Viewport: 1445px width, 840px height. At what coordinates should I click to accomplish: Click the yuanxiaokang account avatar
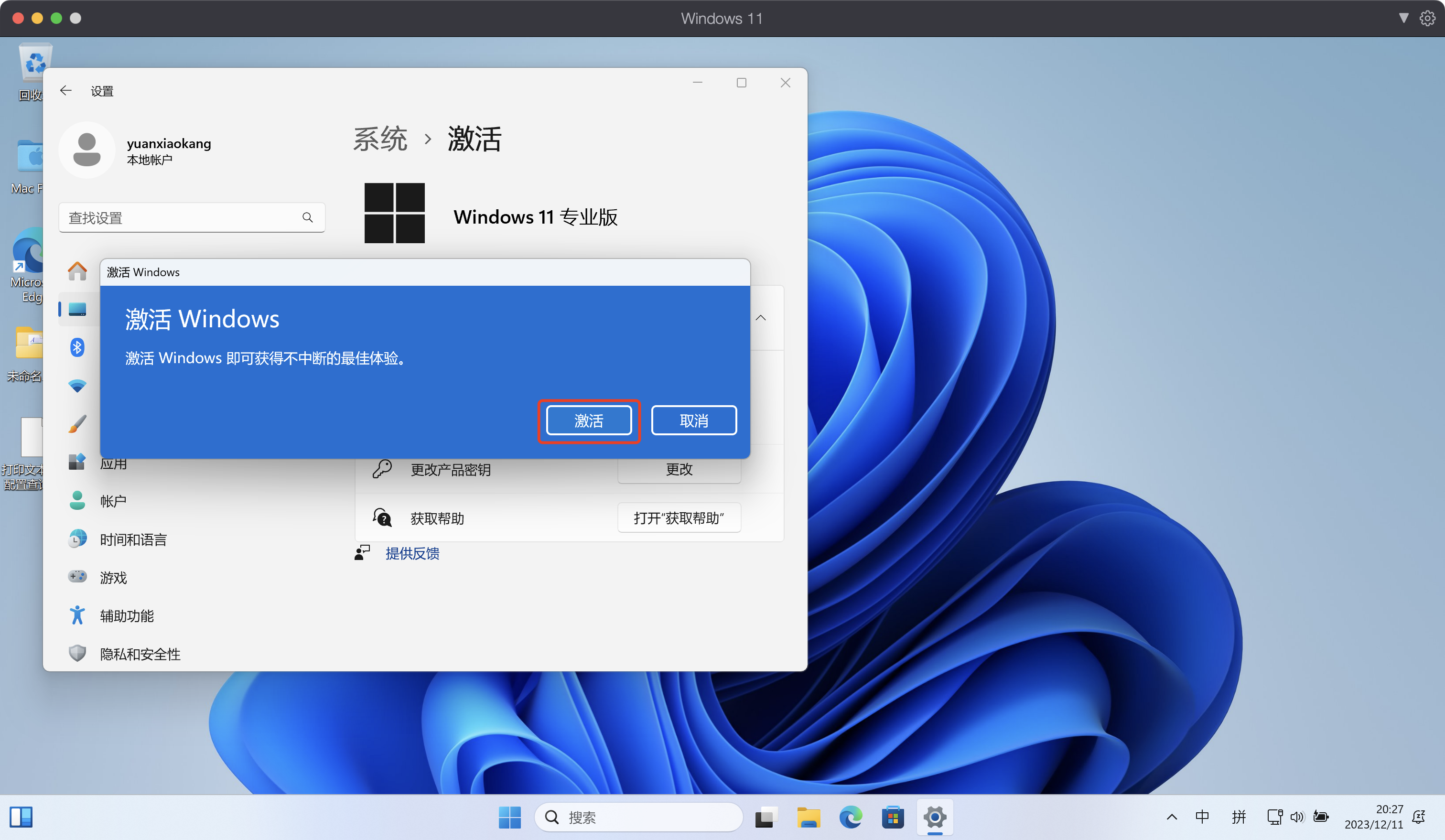[x=87, y=150]
